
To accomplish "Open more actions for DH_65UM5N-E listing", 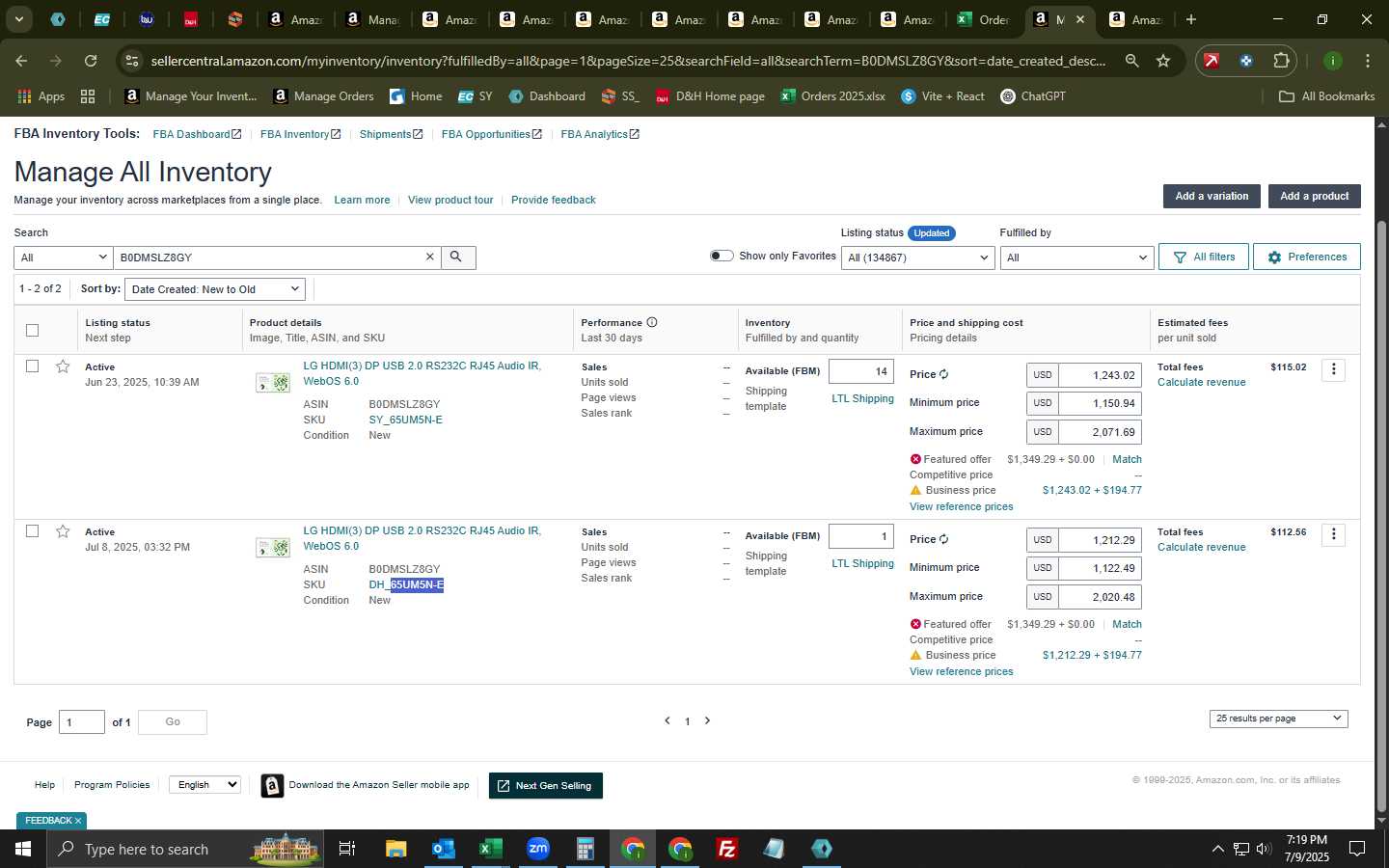I will click(1333, 534).
